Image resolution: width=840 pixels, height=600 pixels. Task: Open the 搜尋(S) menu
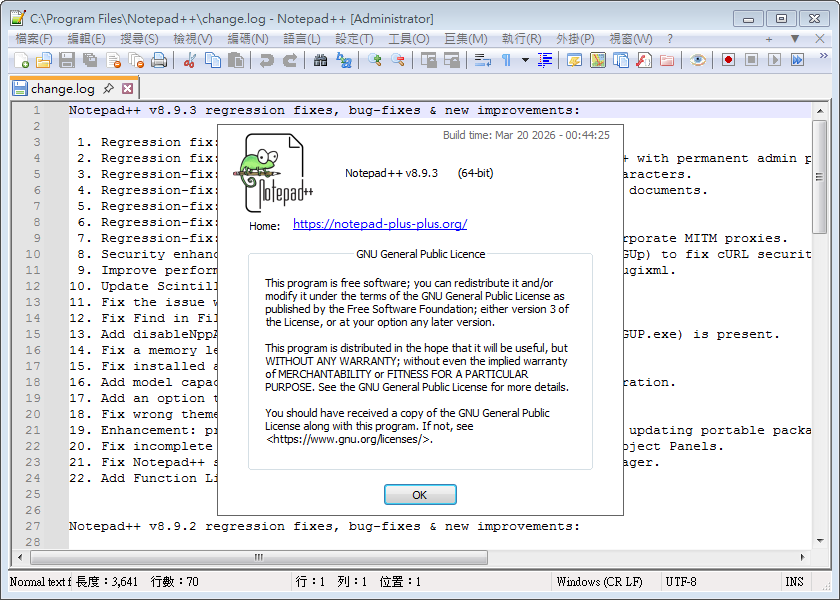coord(139,39)
